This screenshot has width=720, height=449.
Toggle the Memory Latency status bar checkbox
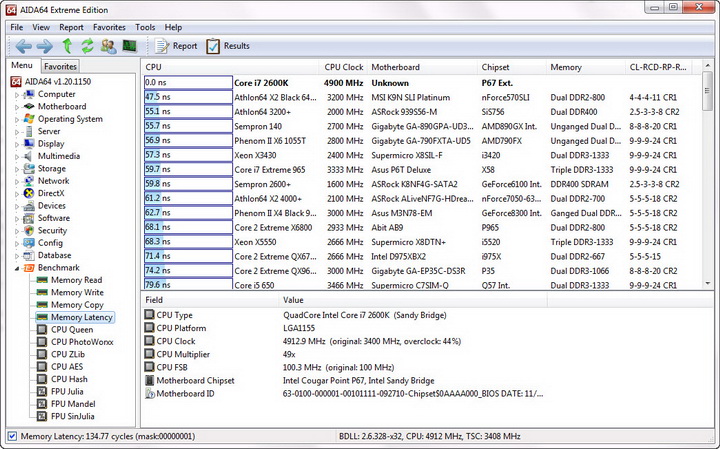[x=12, y=436]
